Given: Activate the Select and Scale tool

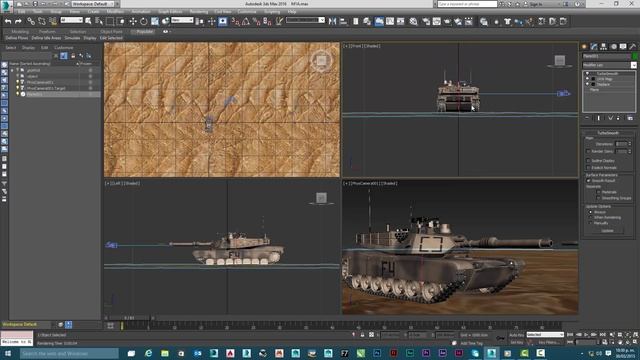Looking at the screenshot, I should [155, 21].
